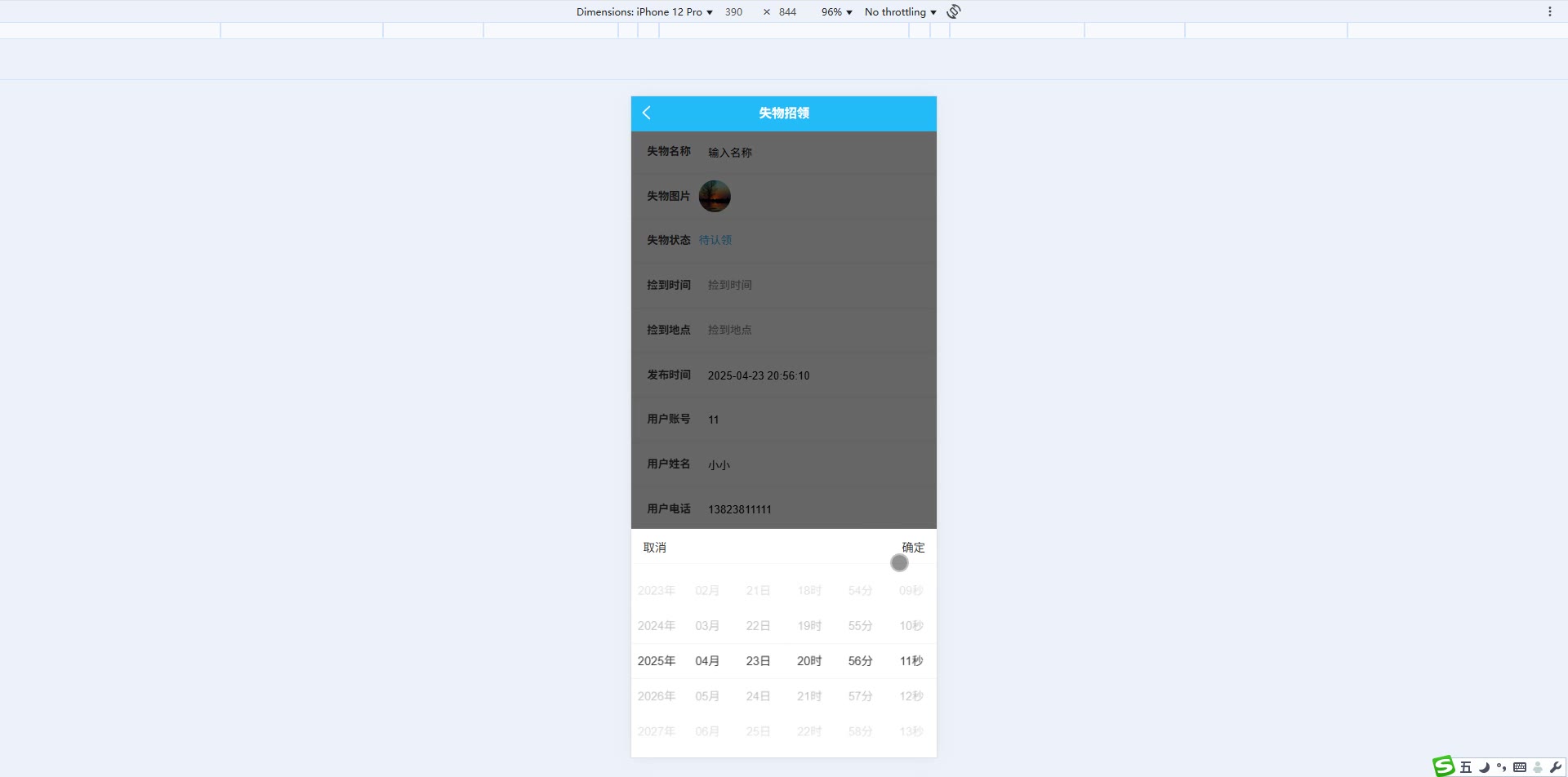Viewport: 1568px width, 777px height.
Task: Select 05月 in the month column
Action: click(707, 696)
